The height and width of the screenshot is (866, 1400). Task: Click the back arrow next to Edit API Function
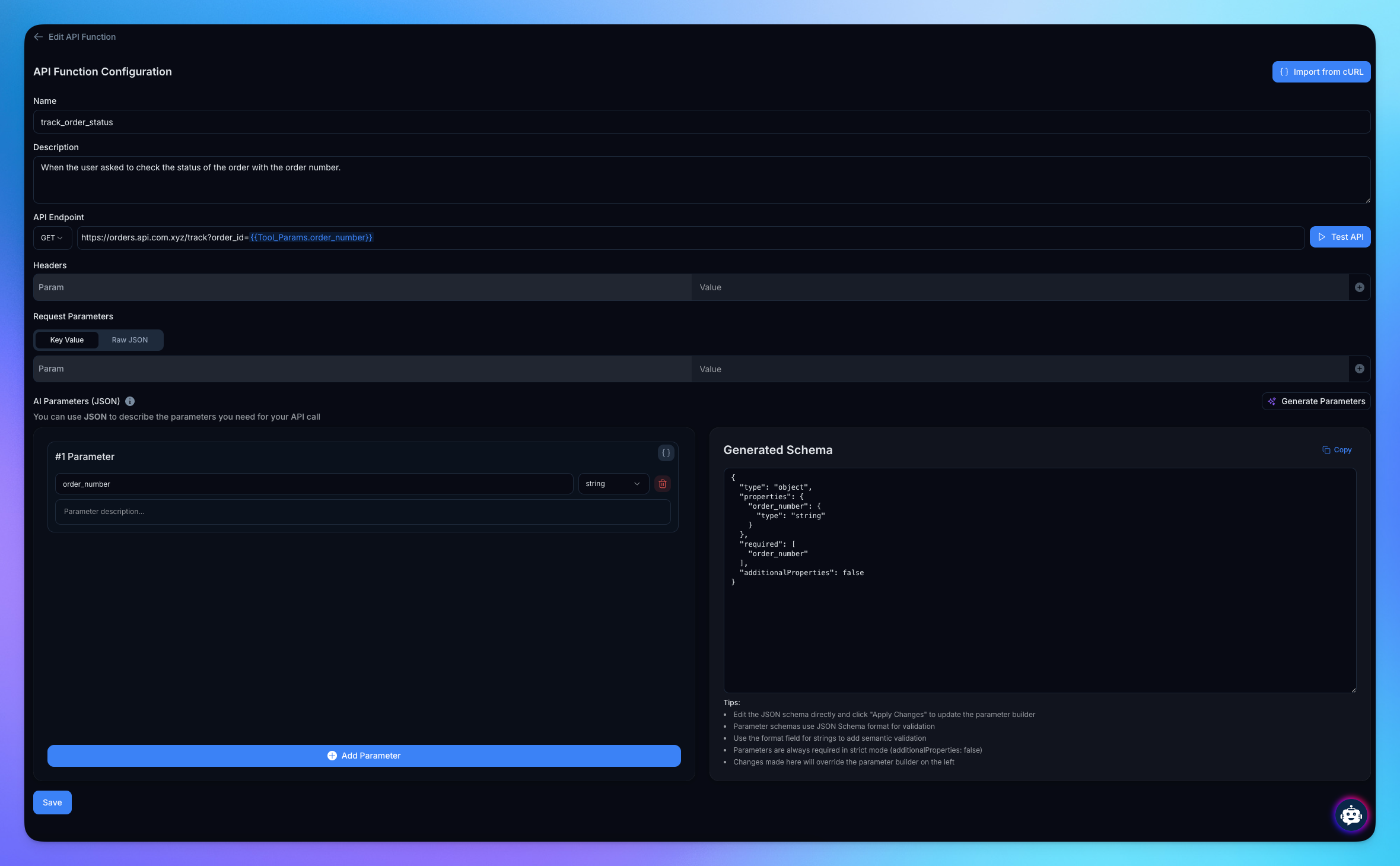point(39,37)
